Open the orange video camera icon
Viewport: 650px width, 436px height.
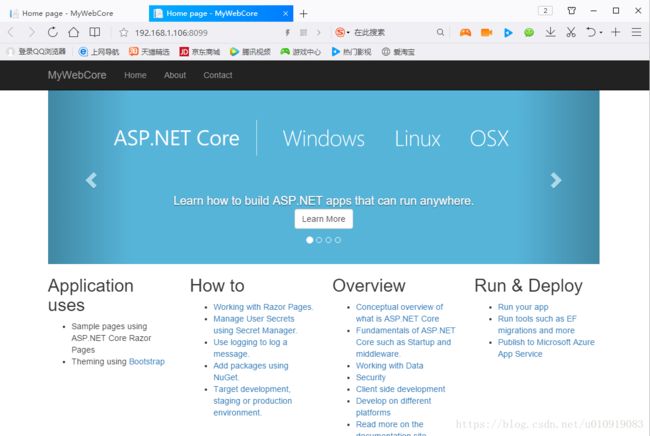click(486, 32)
